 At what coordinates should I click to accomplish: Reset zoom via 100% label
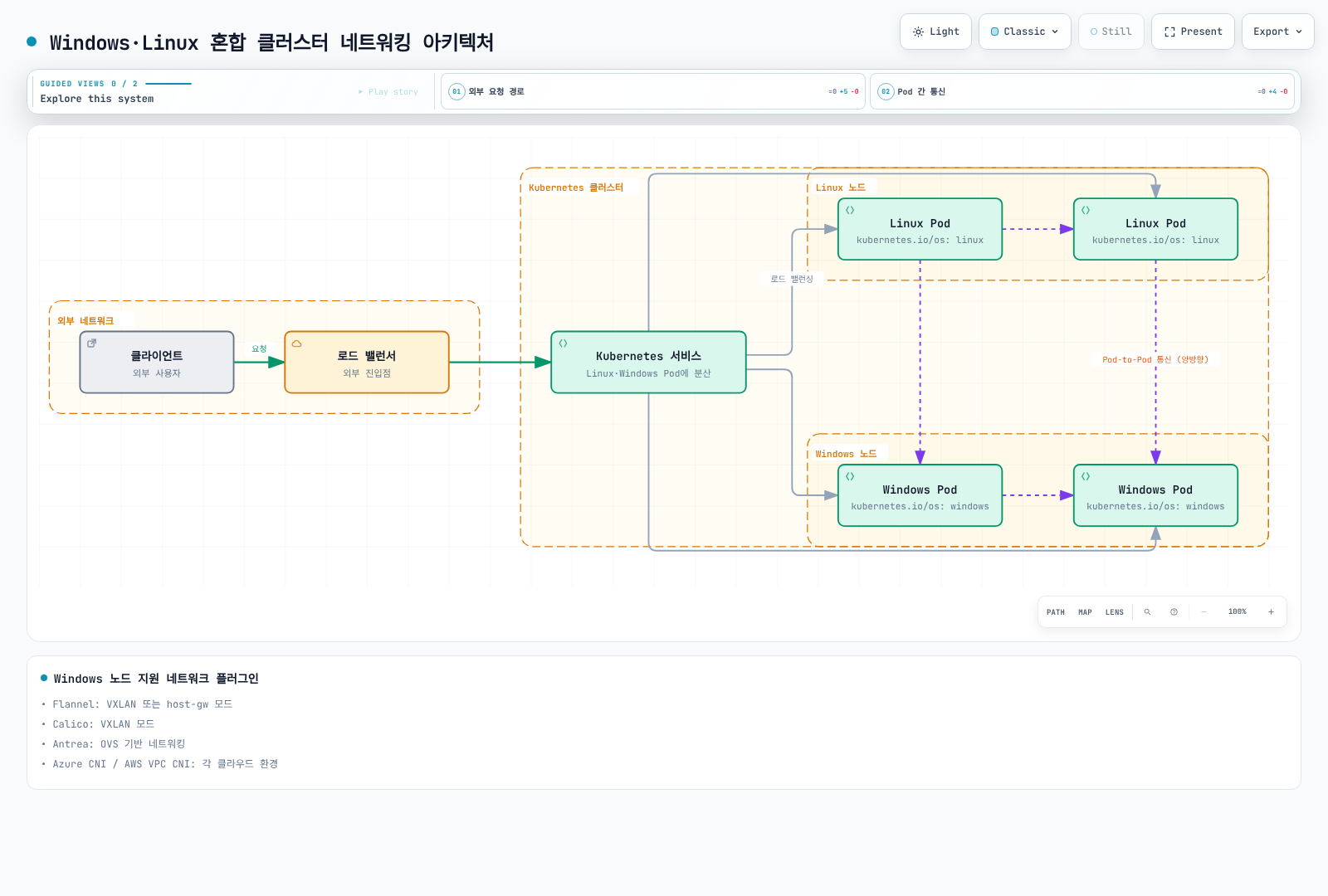[x=1237, y=612]
